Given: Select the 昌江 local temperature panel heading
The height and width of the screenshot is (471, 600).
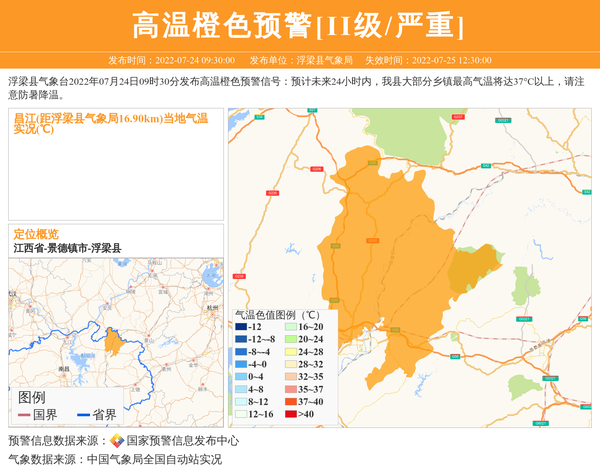Looking at the screenshot, I should [110, 123].
